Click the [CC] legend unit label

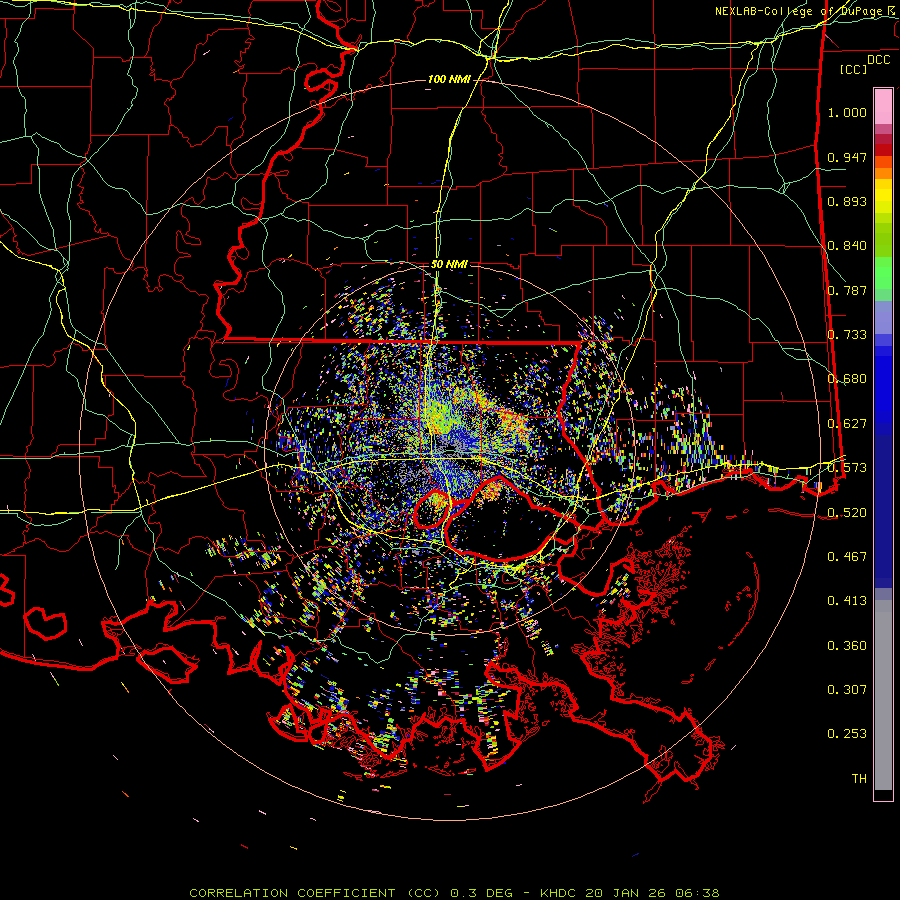[x=854, y=69]
